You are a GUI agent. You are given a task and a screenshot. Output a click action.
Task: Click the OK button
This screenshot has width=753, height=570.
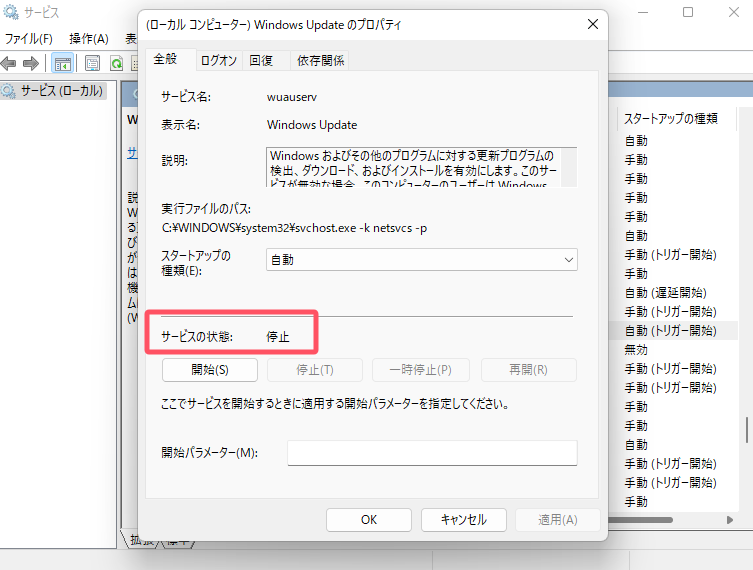pos(369,520)
